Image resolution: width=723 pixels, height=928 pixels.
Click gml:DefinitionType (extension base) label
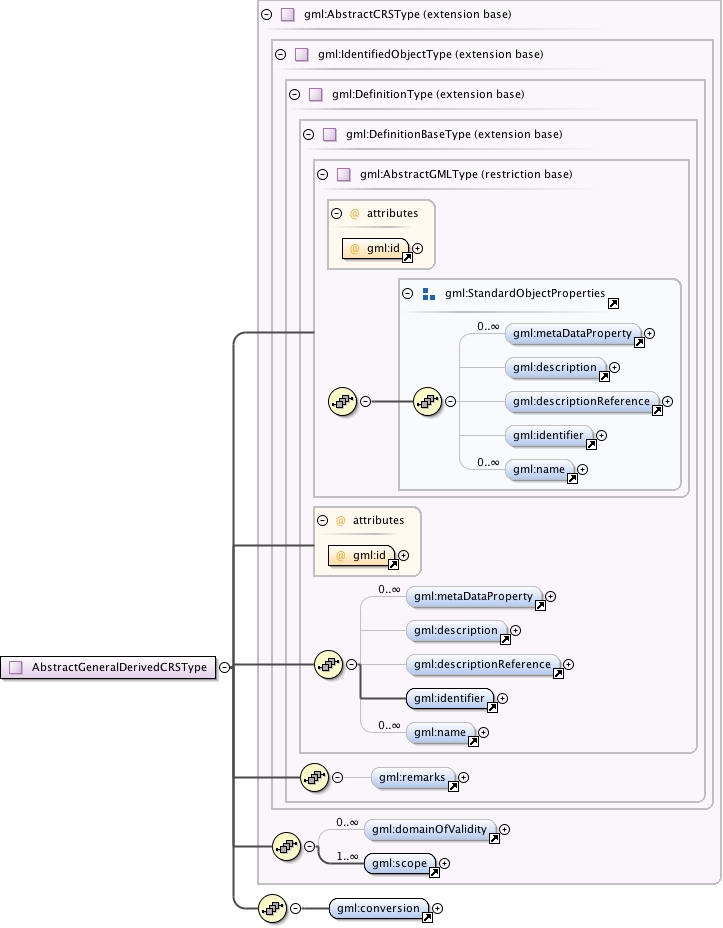(428, 94)
